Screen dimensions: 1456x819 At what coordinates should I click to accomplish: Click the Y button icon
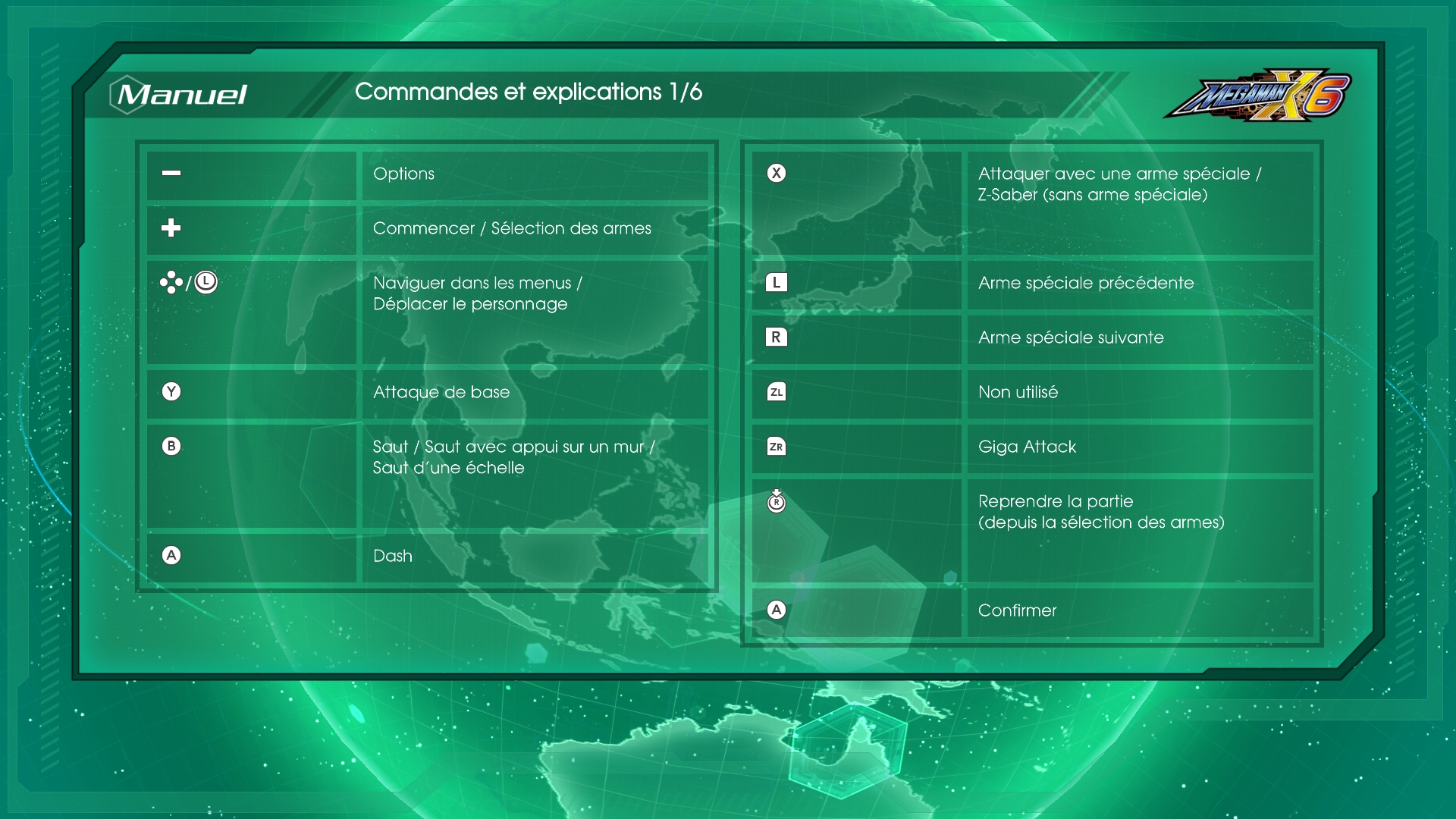tap(171, 391)
